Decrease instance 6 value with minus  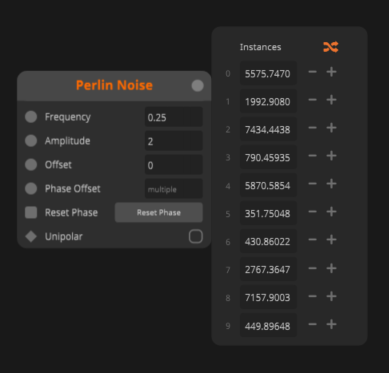312,240
